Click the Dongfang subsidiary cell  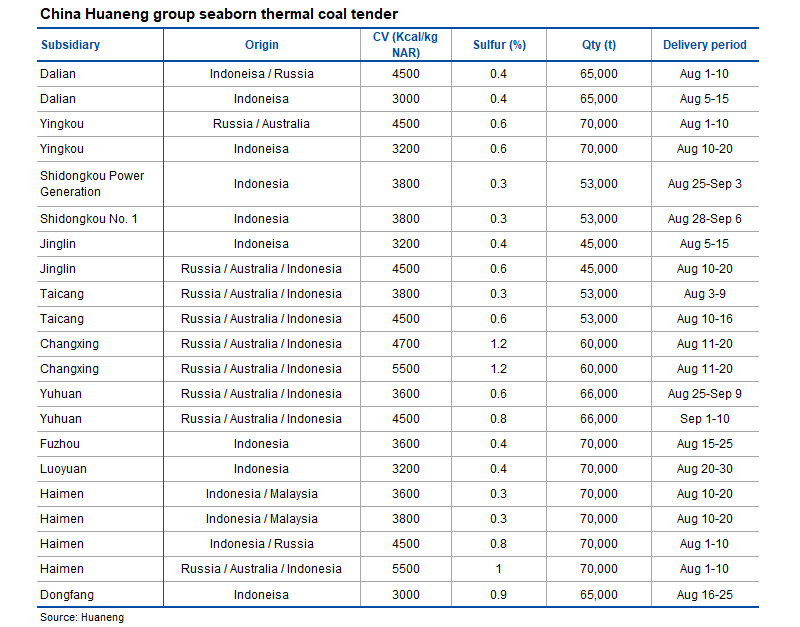pyautogui.click(x=67, y=595)
